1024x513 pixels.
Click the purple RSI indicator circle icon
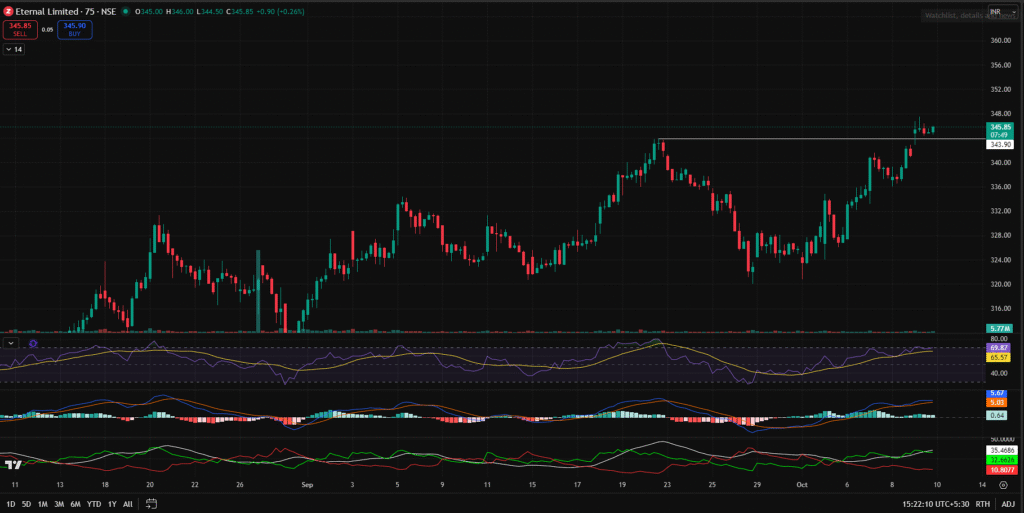tap(33, 343)
